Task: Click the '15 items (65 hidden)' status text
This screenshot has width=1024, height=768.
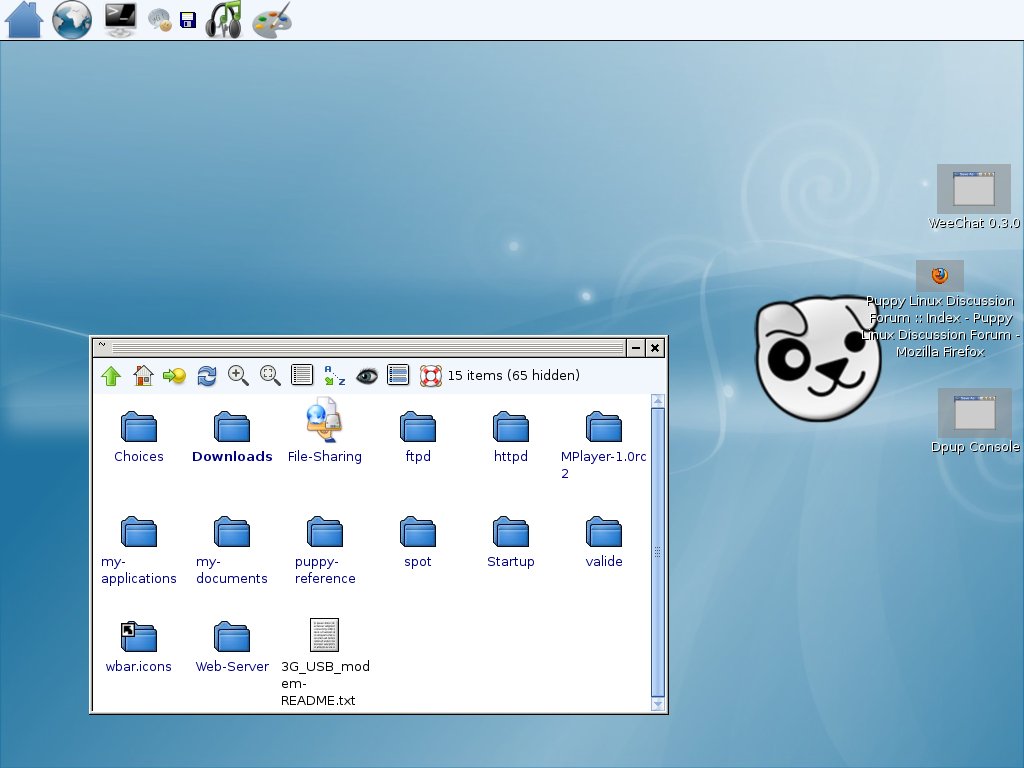Action: tap(513, 376)
